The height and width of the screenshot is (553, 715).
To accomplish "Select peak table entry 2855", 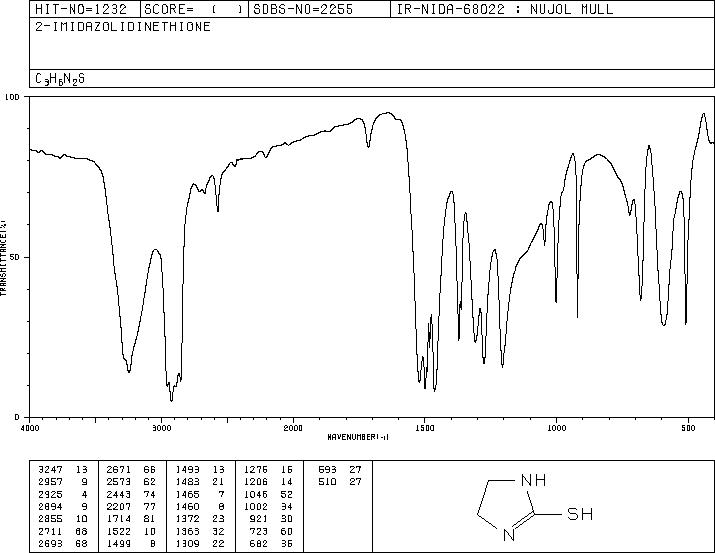I will (x=51, y=519).
